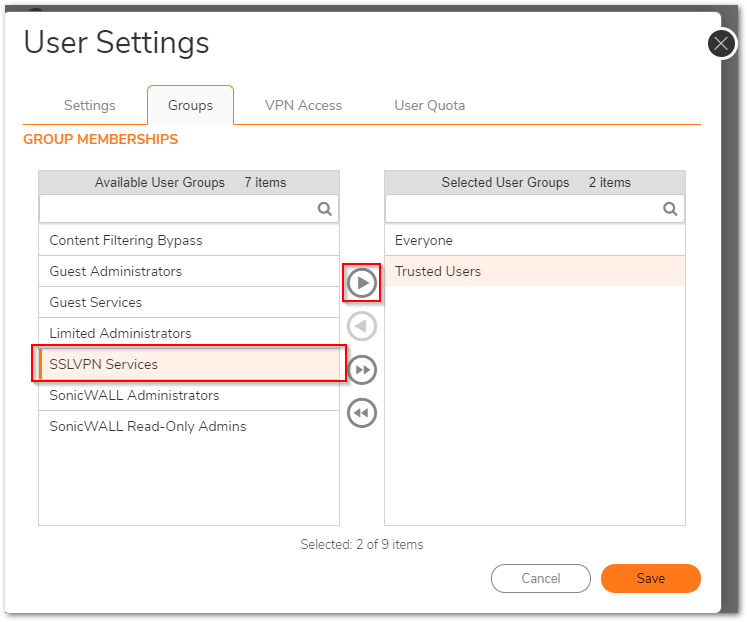The width and height of the screenshot is (747, 622).
Task: Click the remove all groups double-arrow button
Action: (362, 412)
